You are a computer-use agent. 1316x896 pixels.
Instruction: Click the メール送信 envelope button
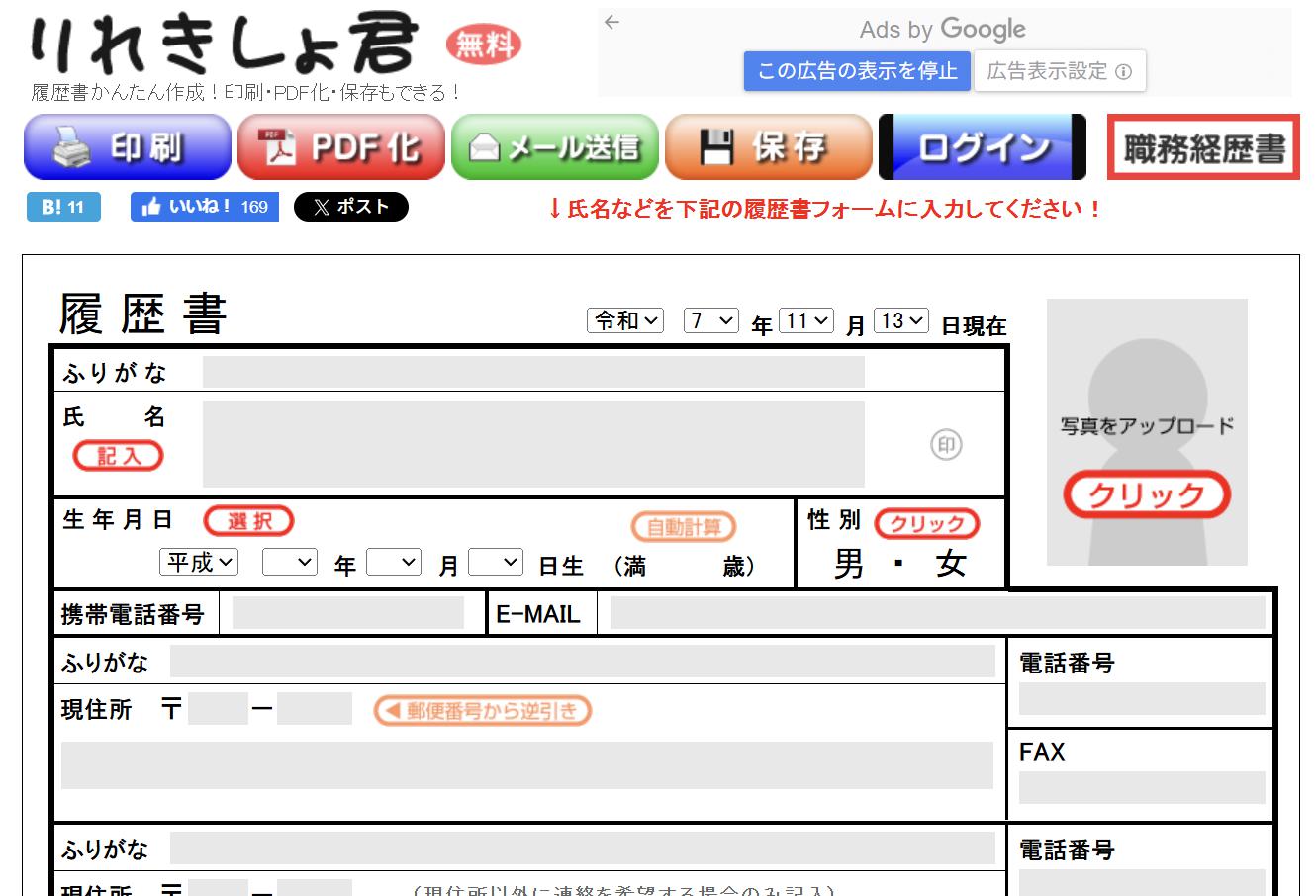(x=555, y=147)
